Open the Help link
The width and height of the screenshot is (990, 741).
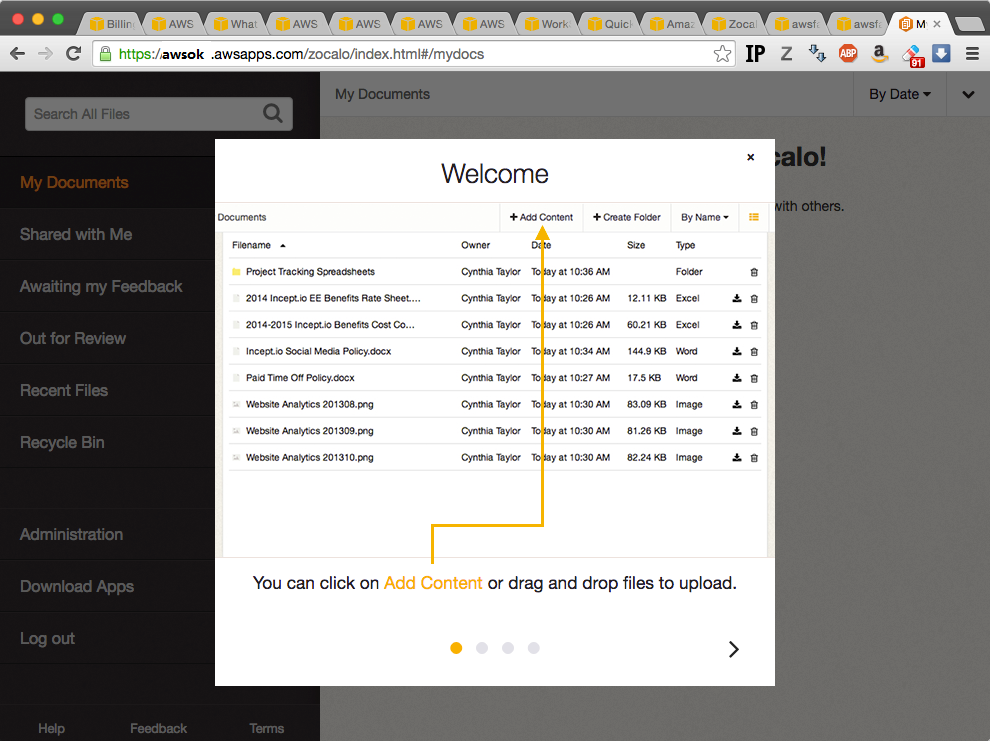51,728
